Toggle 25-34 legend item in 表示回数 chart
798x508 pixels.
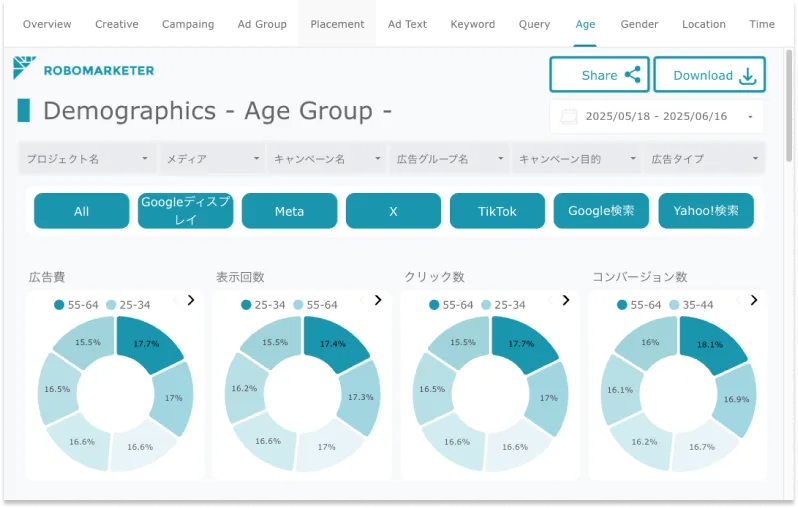pyautogui.click(x=262, y=305)
